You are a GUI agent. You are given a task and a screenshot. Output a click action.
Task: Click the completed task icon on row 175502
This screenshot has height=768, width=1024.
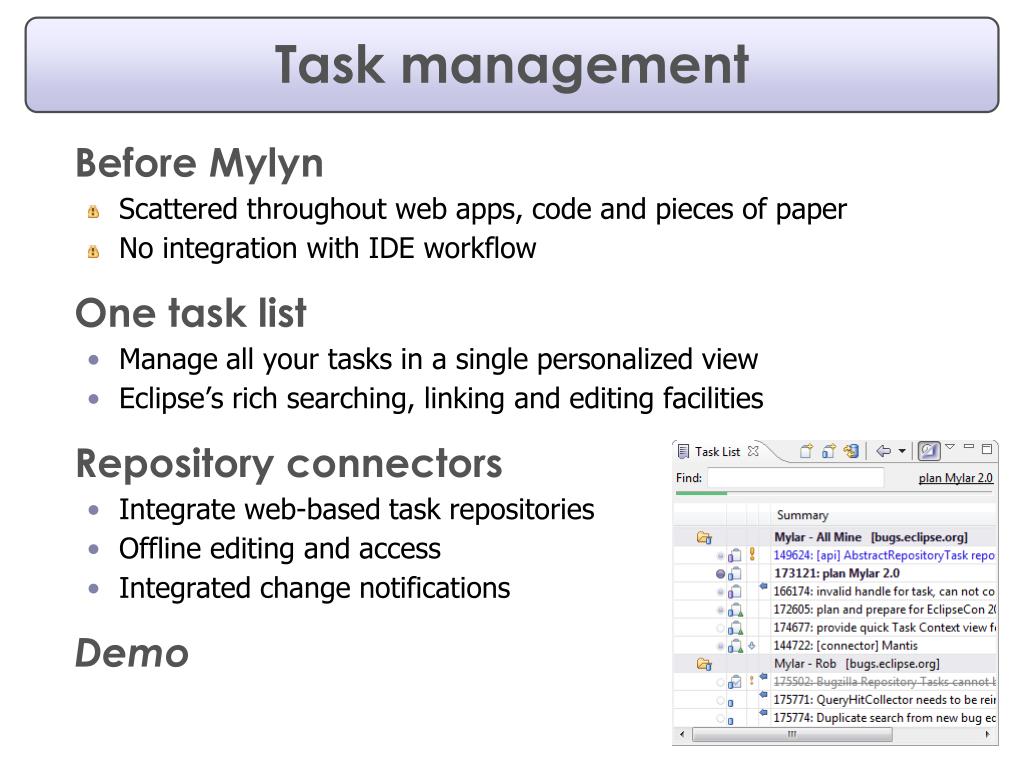pos(735,682)
